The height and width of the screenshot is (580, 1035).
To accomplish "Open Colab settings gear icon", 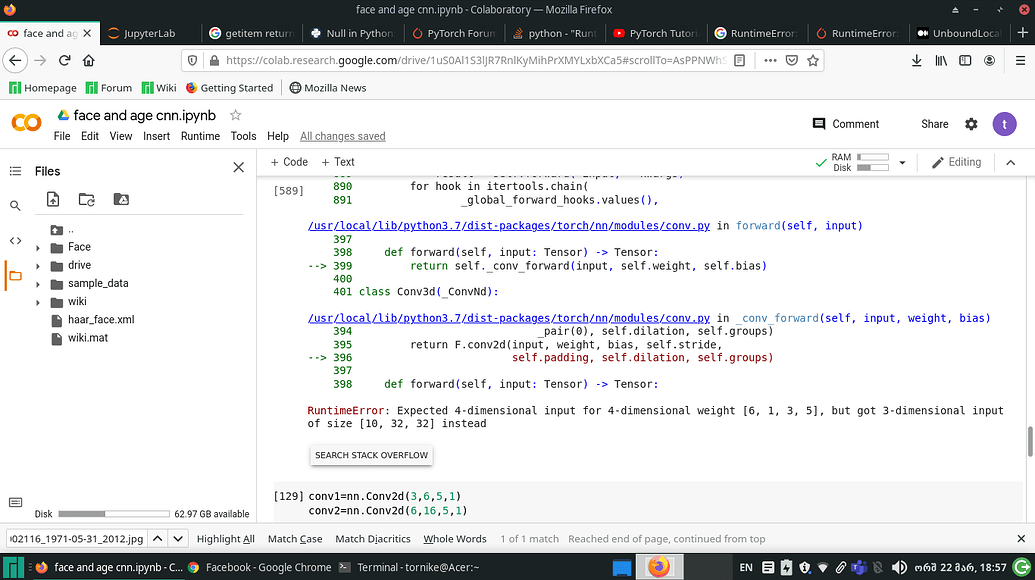I will click(x=971, y=124).
